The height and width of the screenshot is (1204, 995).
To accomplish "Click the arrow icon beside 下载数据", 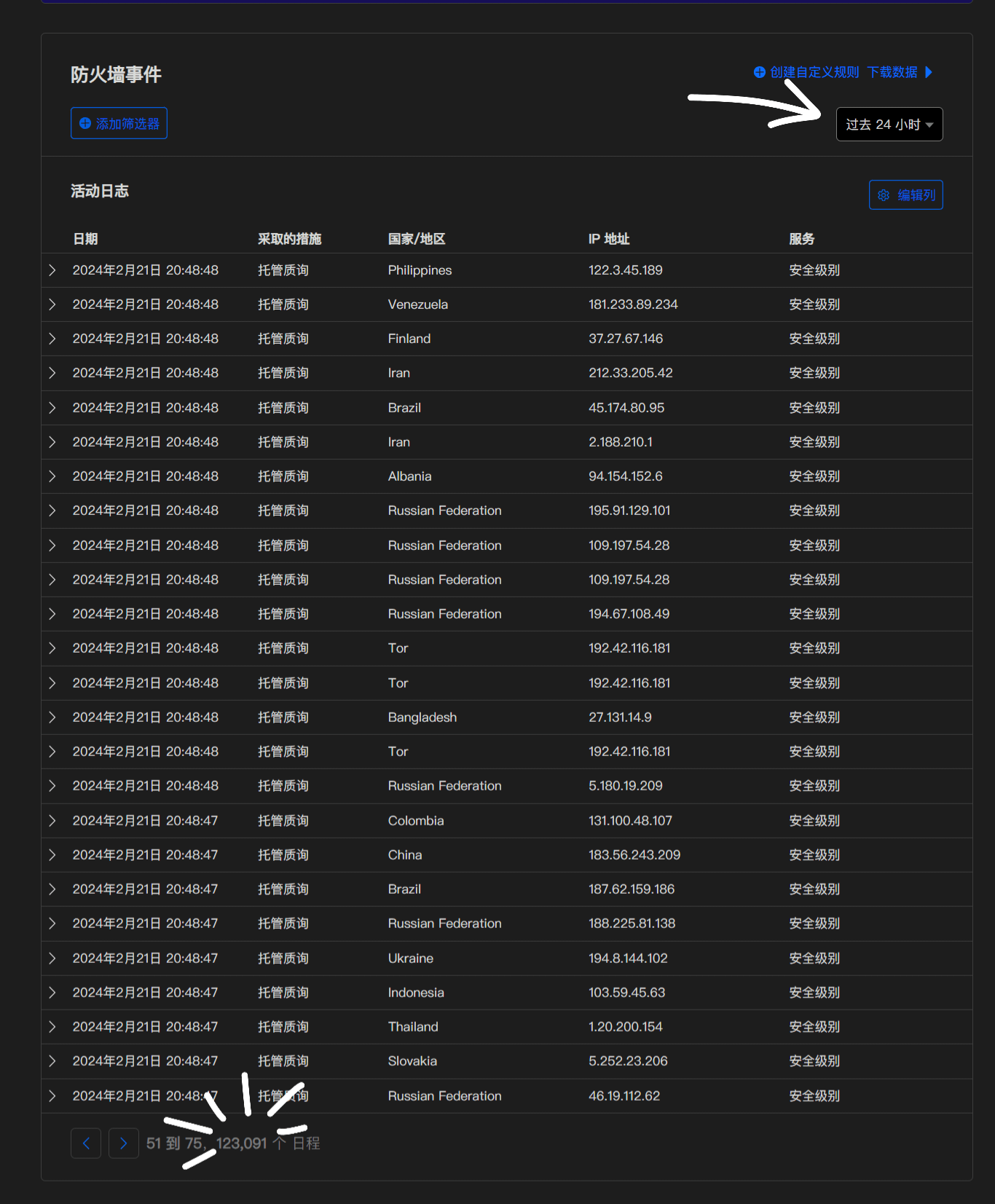I will 929,72.
